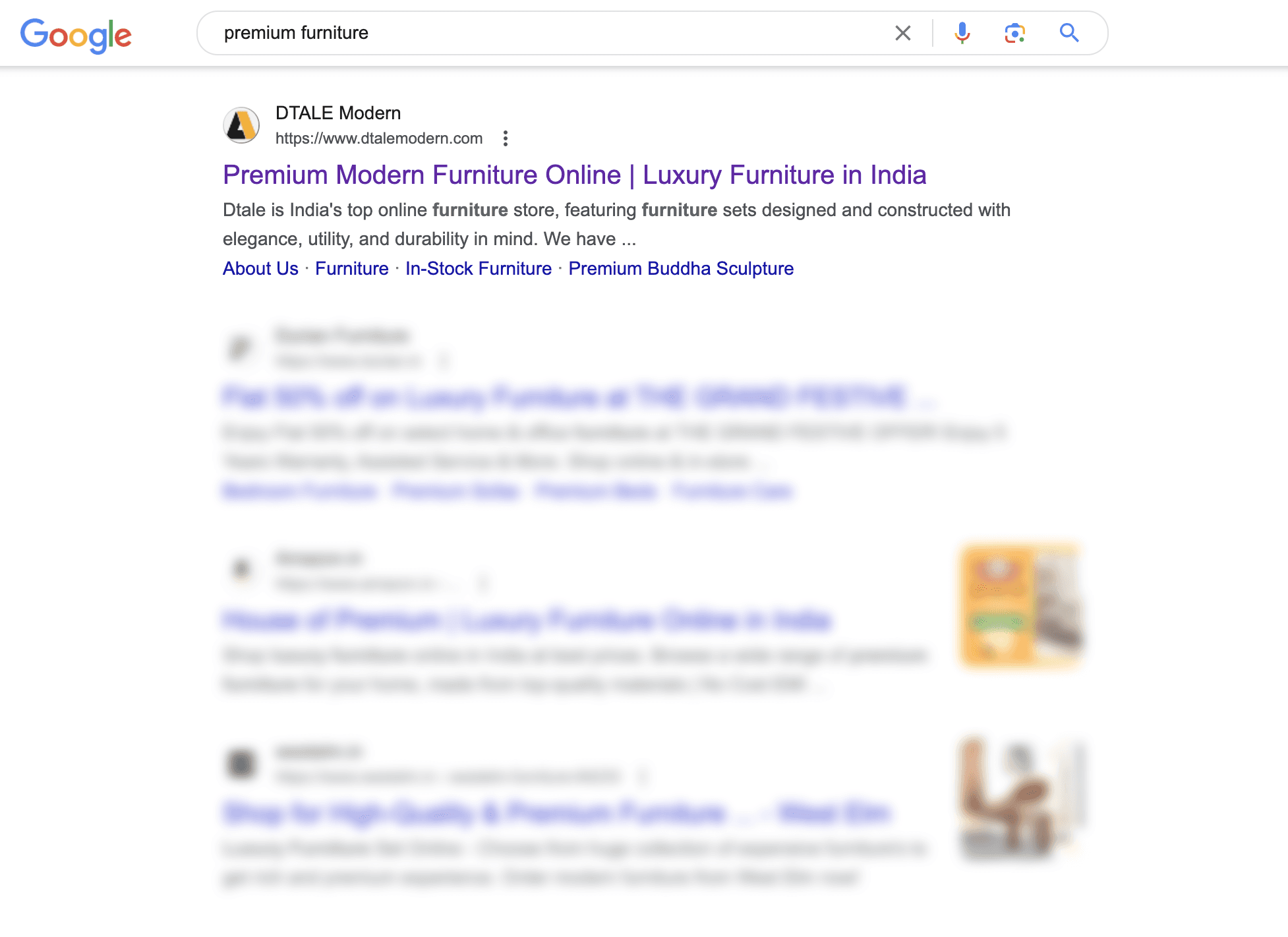Clear the search box with X icon
Image resolution: width=1288 pixels, height=937 pixels.
coord(902,33)
